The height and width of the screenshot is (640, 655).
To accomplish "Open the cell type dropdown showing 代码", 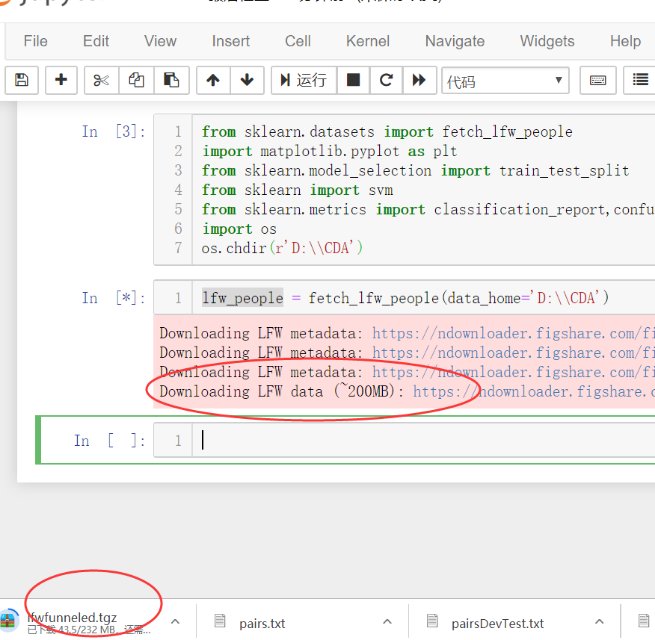I will coord(505,80).
